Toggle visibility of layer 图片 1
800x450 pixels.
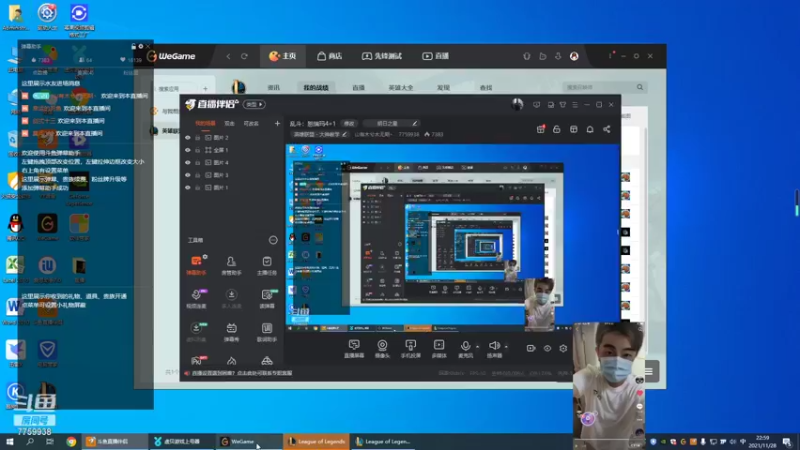coord(188,188)
